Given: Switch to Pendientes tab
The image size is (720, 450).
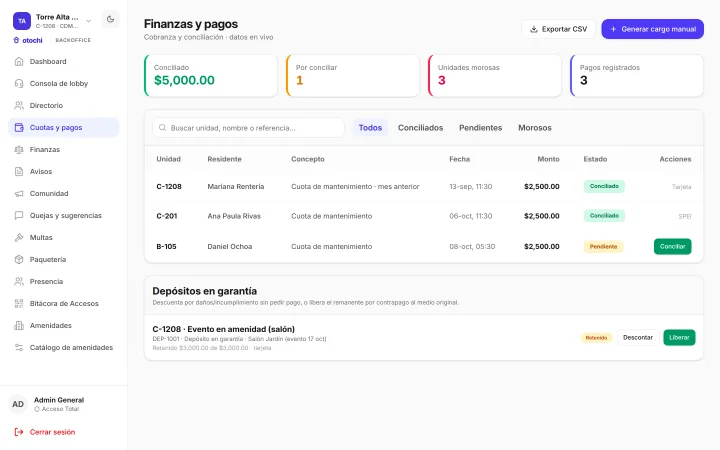Looking at the screenshot, I should click(480, 128).
